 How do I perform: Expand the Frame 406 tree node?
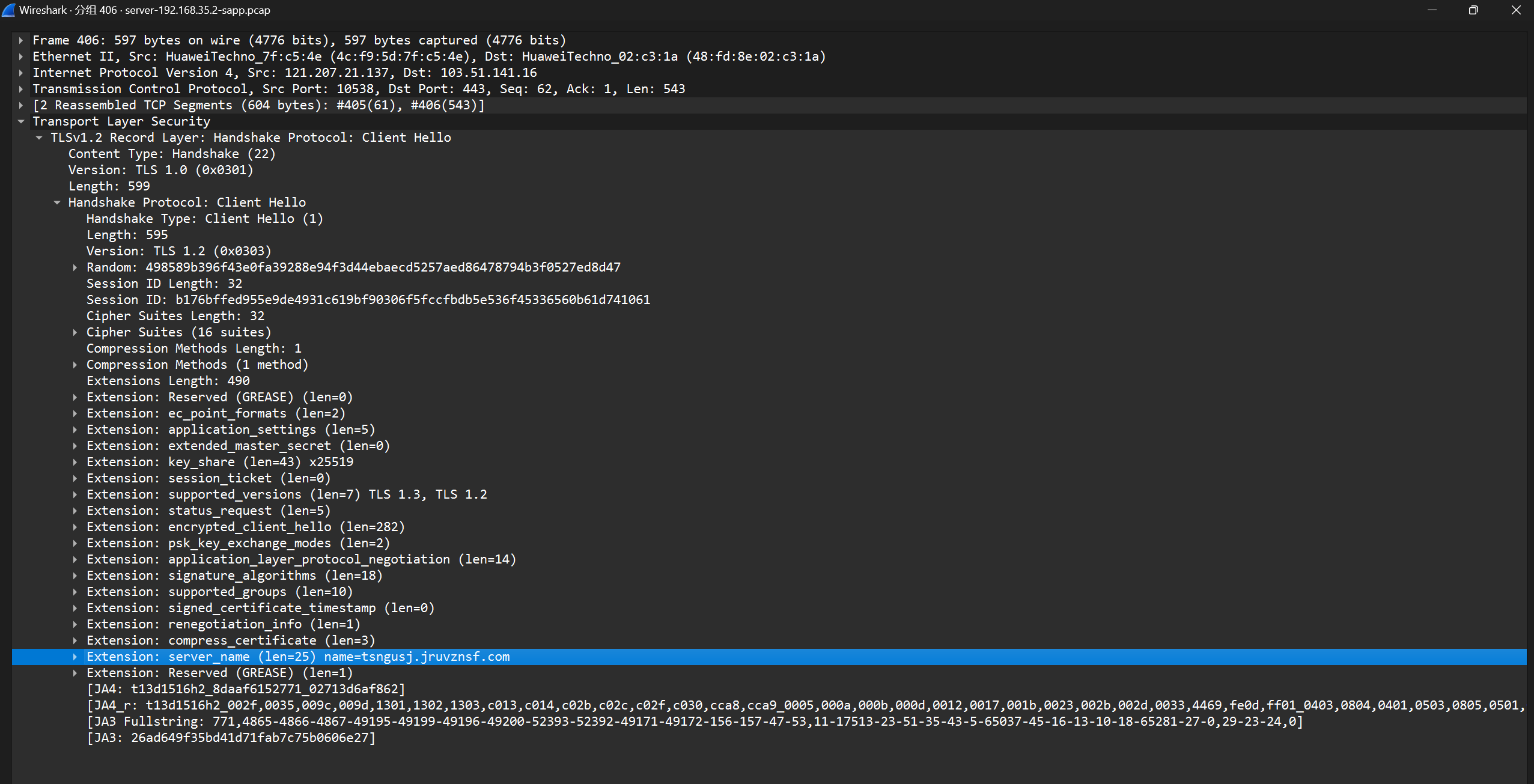pyautogui.click(x=21, y=40)
